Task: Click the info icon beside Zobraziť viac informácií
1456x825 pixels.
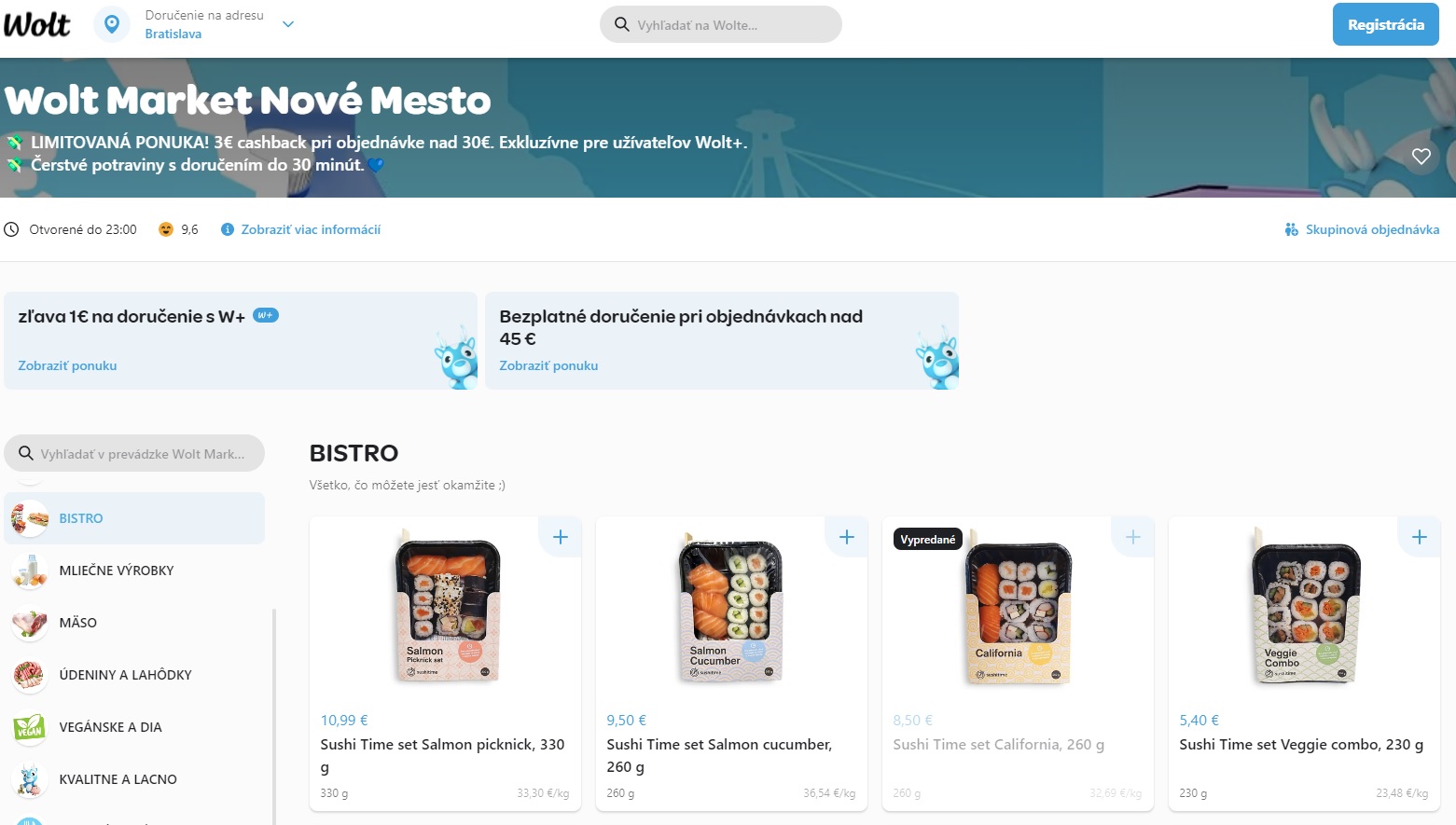Action: pyautogui.click(x=227, y=229)
